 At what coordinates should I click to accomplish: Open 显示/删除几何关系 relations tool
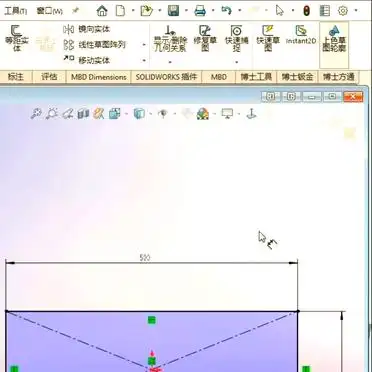170,39
